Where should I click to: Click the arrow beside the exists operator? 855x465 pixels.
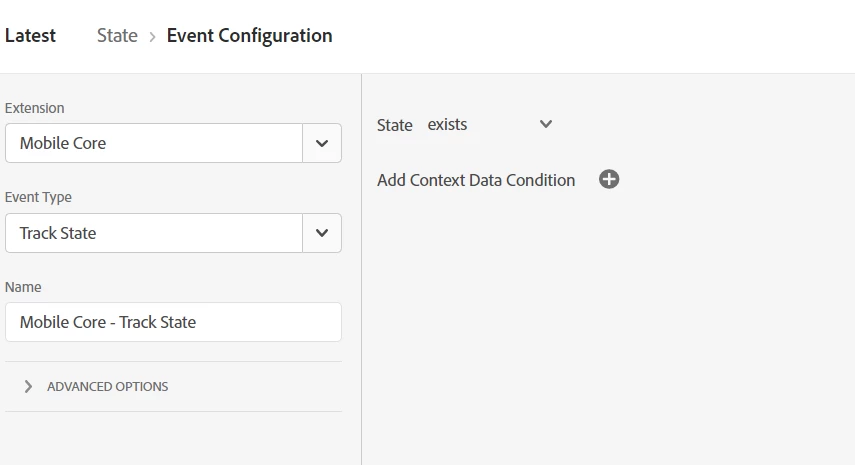546,125
